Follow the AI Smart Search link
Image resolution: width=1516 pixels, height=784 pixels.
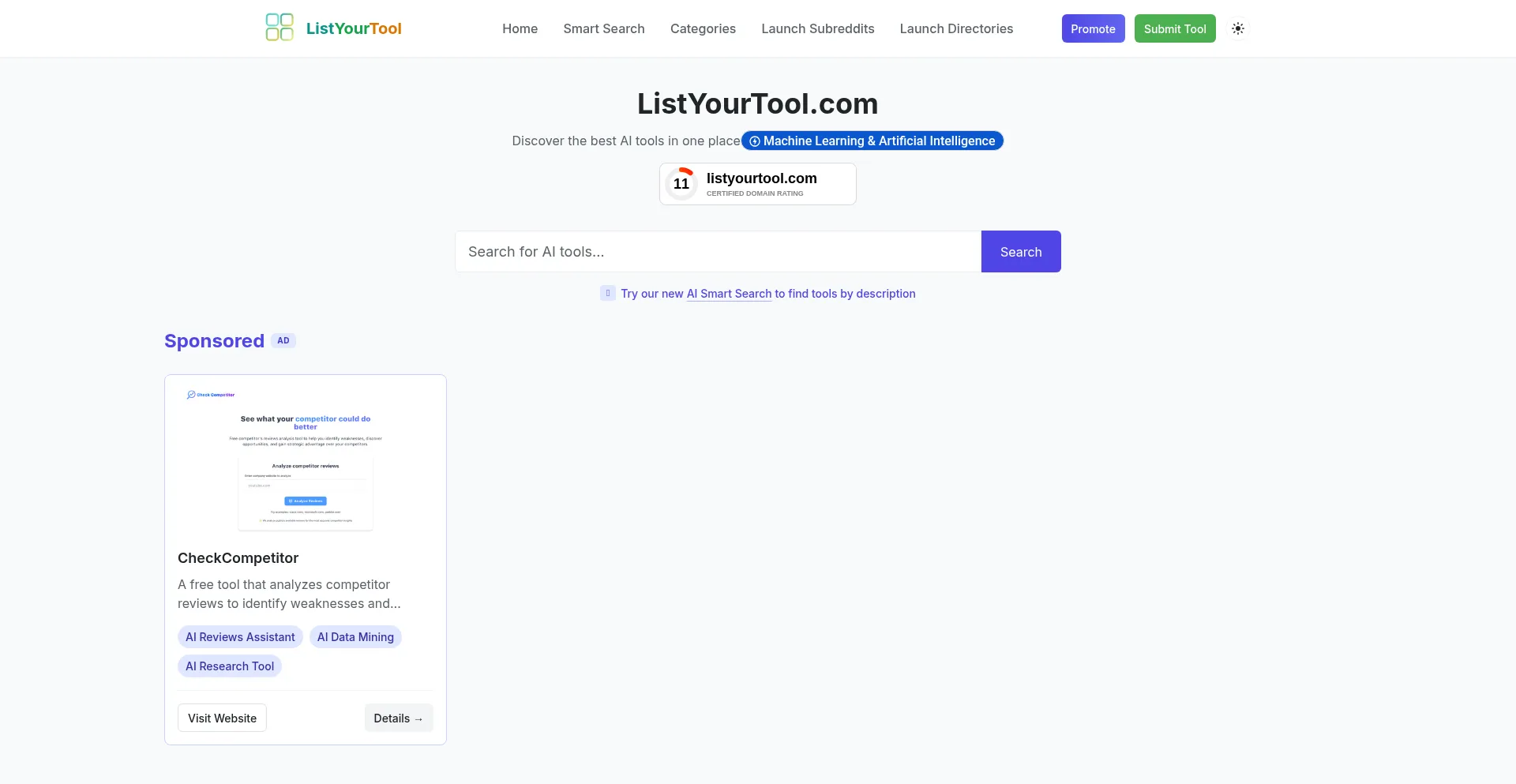(729, 294)
